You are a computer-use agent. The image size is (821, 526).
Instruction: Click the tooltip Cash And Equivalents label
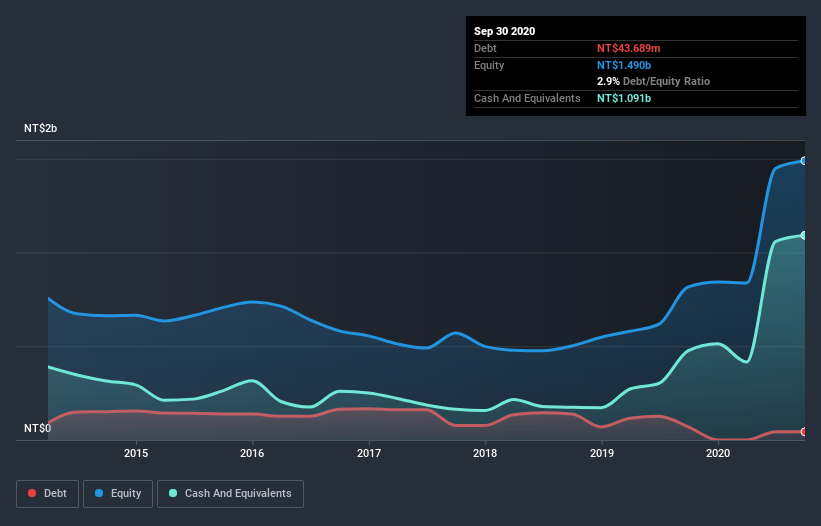click(x=527, y=98)
